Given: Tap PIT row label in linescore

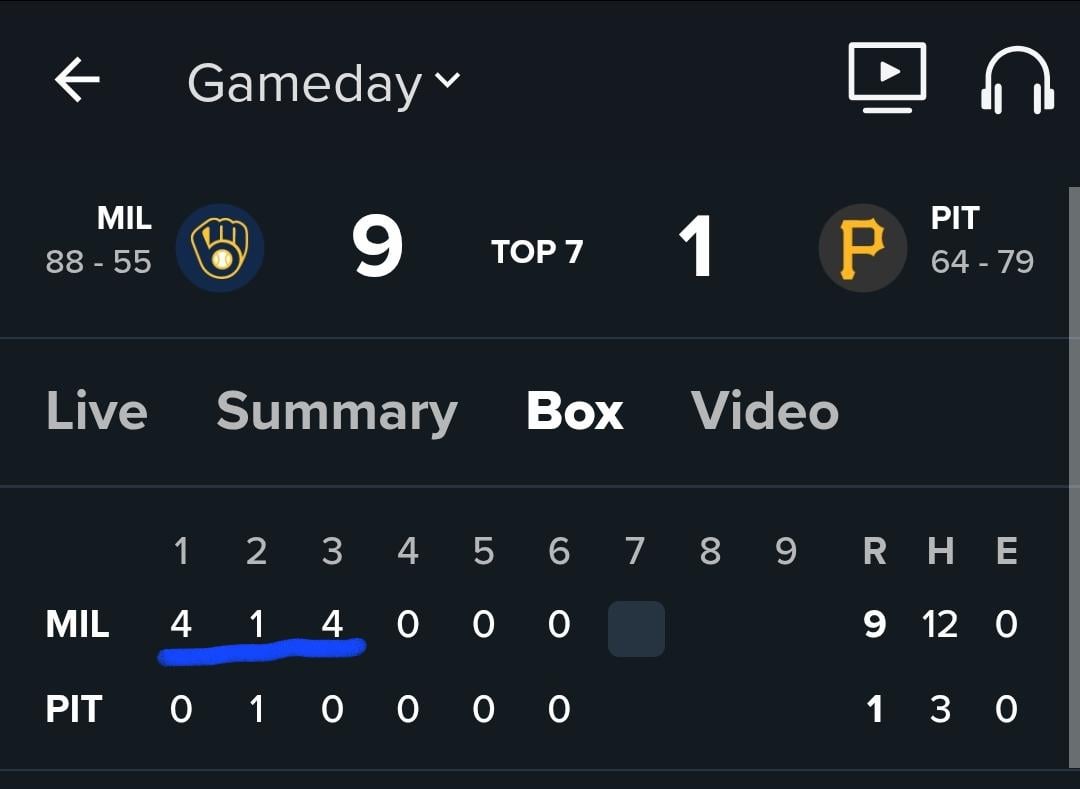Looking at the screenshot, I should [x=74, y=709].
